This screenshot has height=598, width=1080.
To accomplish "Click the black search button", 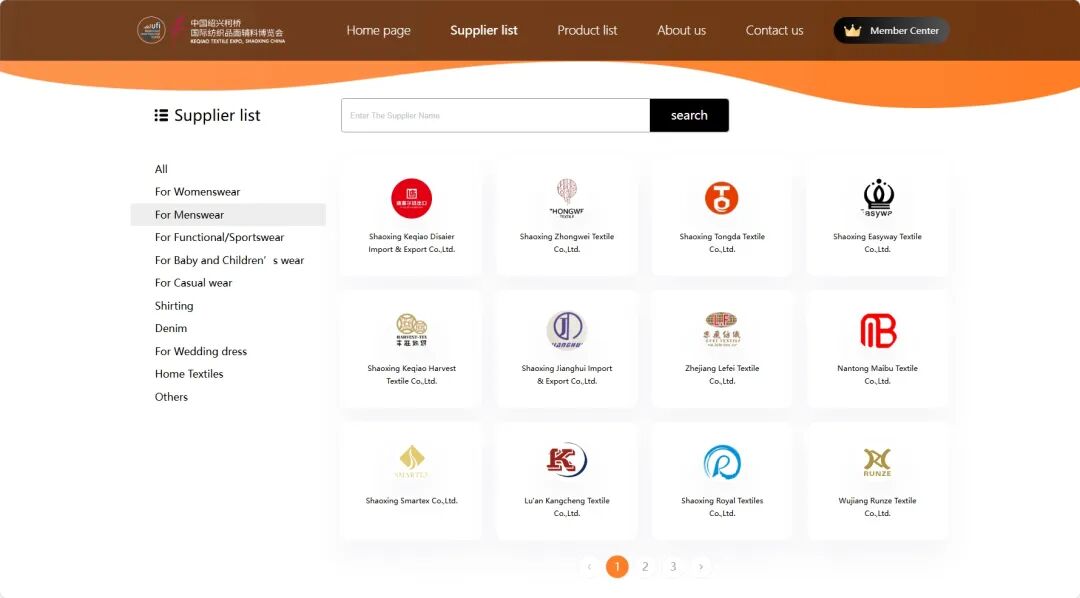I will click(x=689, y=115).
